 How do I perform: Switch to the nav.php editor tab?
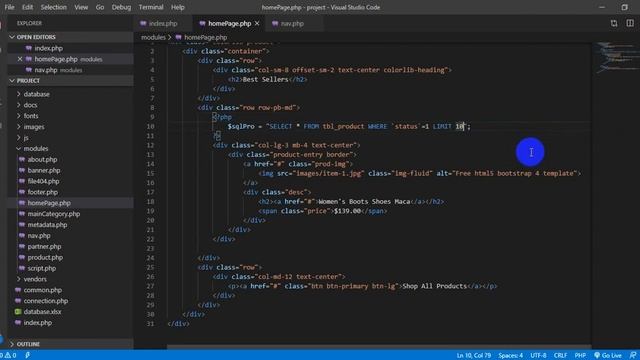click(293, 23)
